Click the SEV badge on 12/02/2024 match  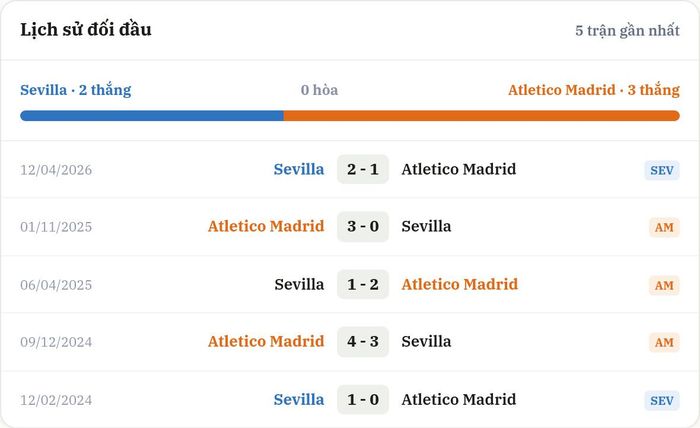point(662,400)
